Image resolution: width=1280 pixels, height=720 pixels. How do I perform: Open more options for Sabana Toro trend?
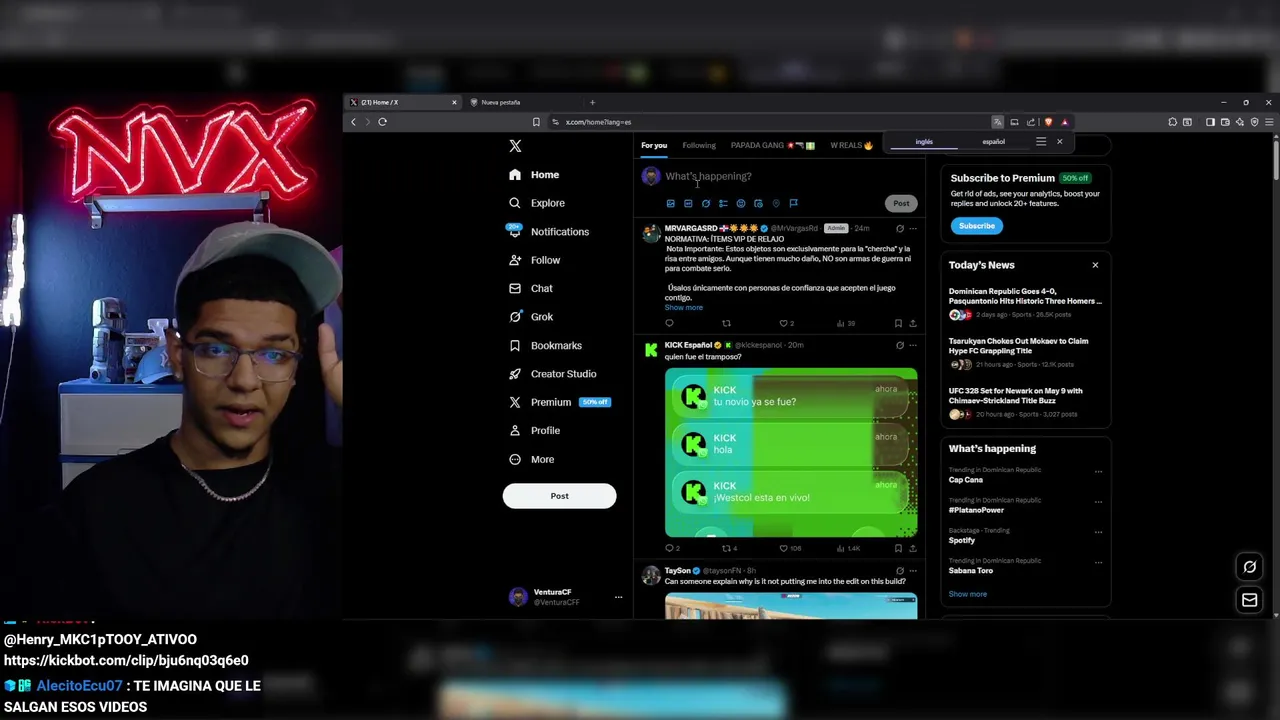coord(1098,562)
